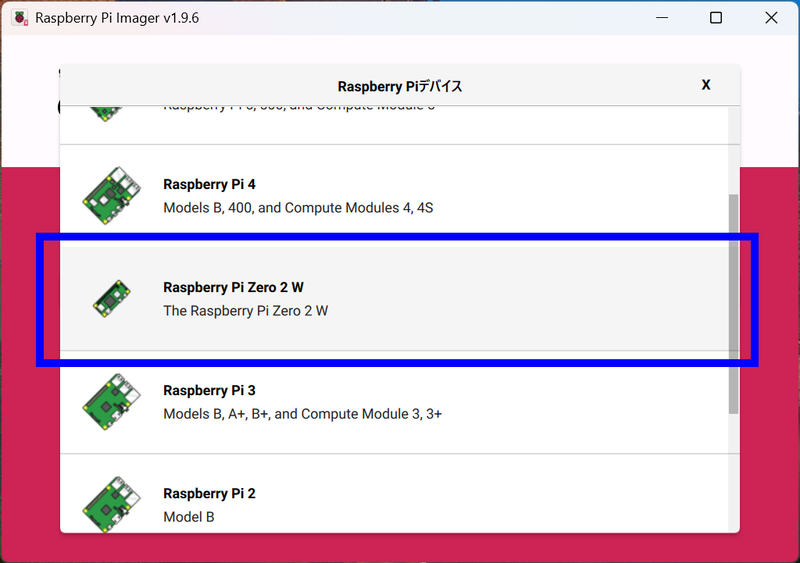This screenshot has height=563, width=800.
Task: Click the Raspberry Pi Imager logo in the title bar
Action: click(x=20, y=18)
